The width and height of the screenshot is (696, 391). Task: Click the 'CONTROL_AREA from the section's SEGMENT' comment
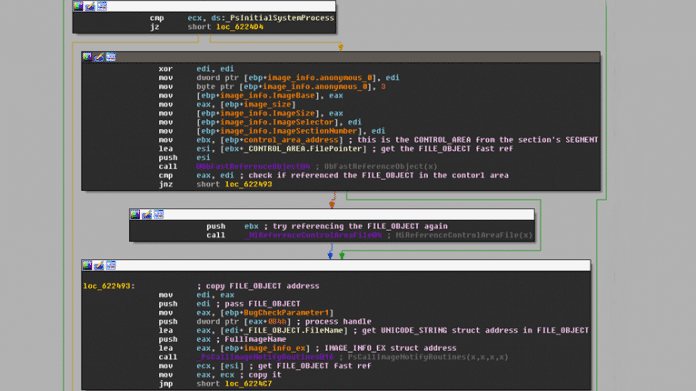click(x=506, y=140)
